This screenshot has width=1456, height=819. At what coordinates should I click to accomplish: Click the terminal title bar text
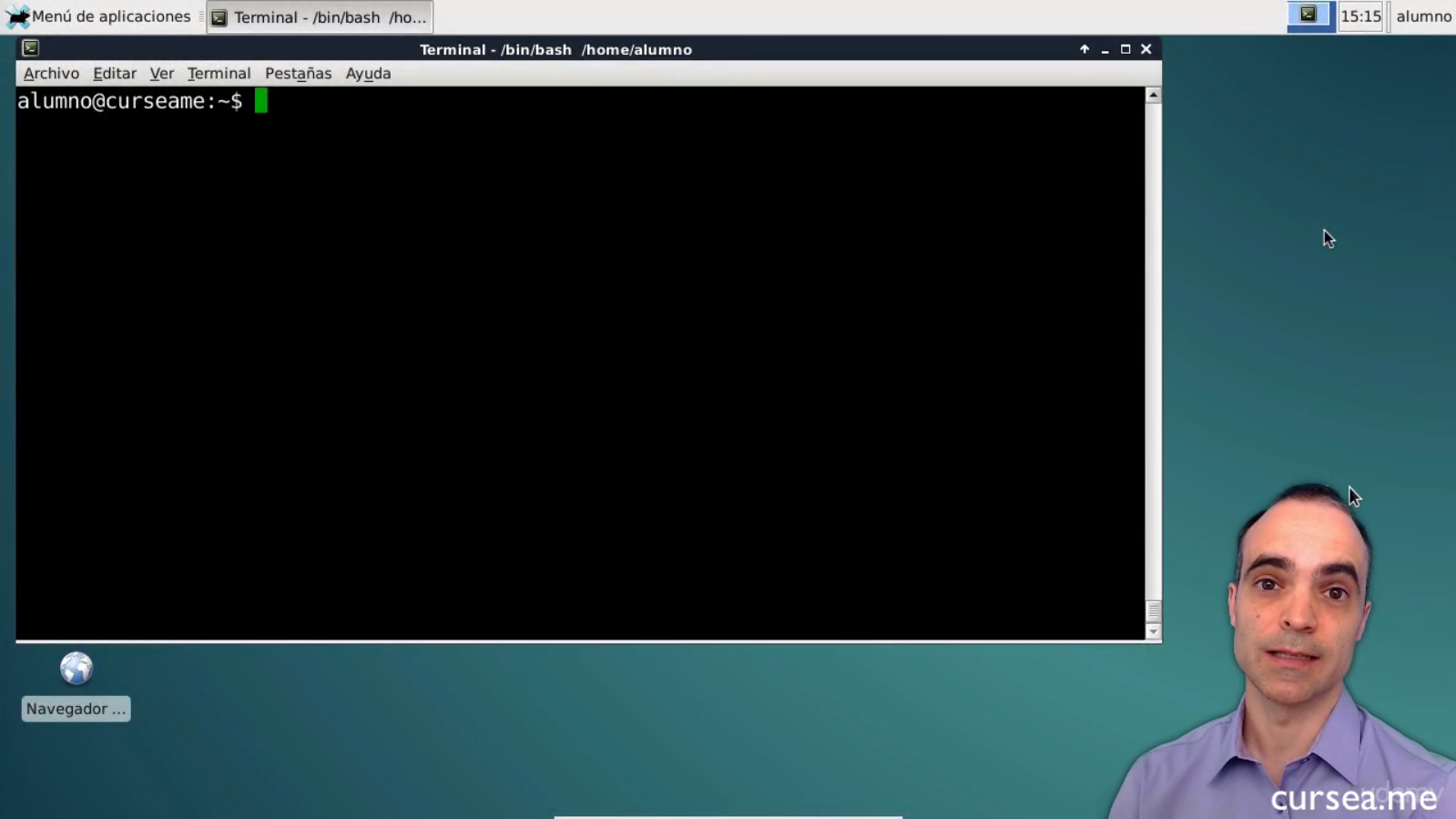(x=555, y=49)
